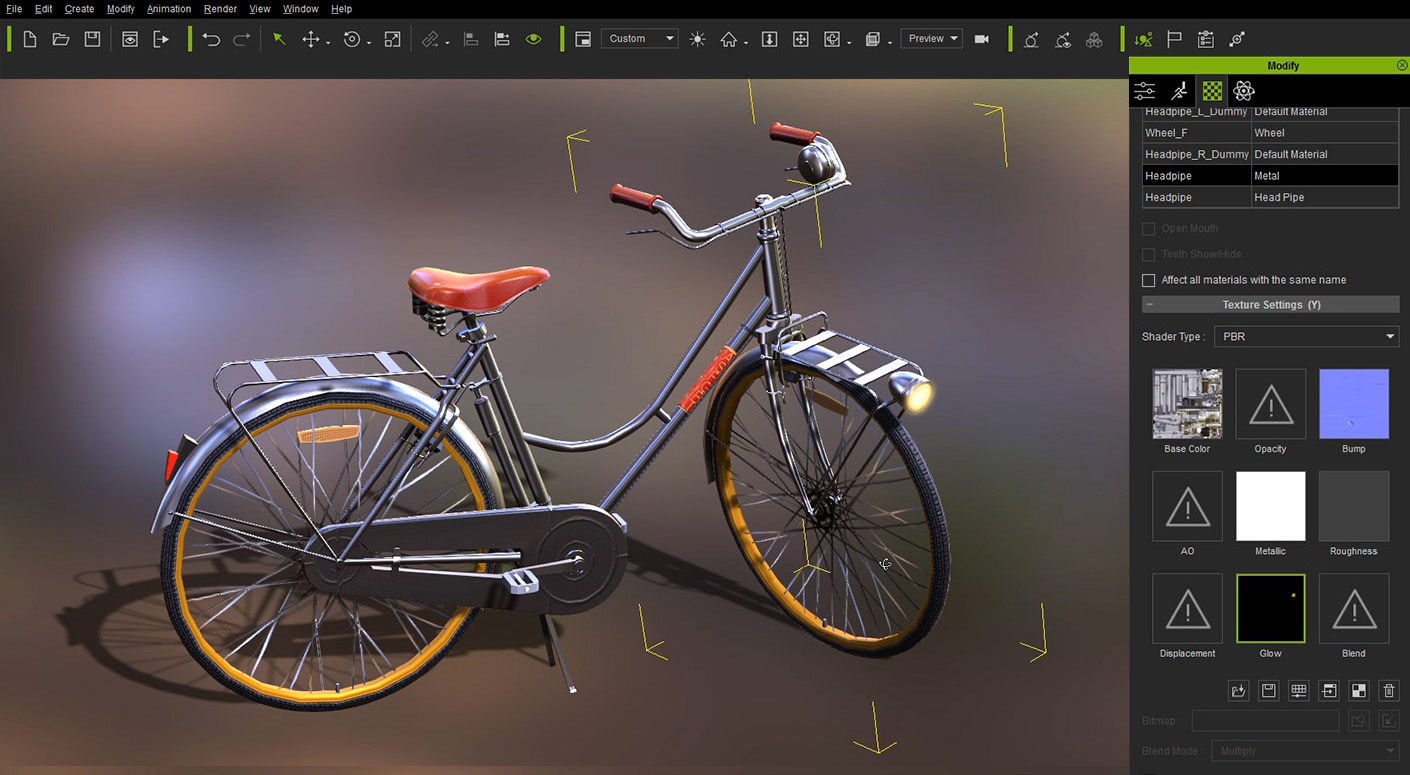Select the black Glow texture swatch
This screenshot has height=775, width=1410.
click(x=1271, y=608)
